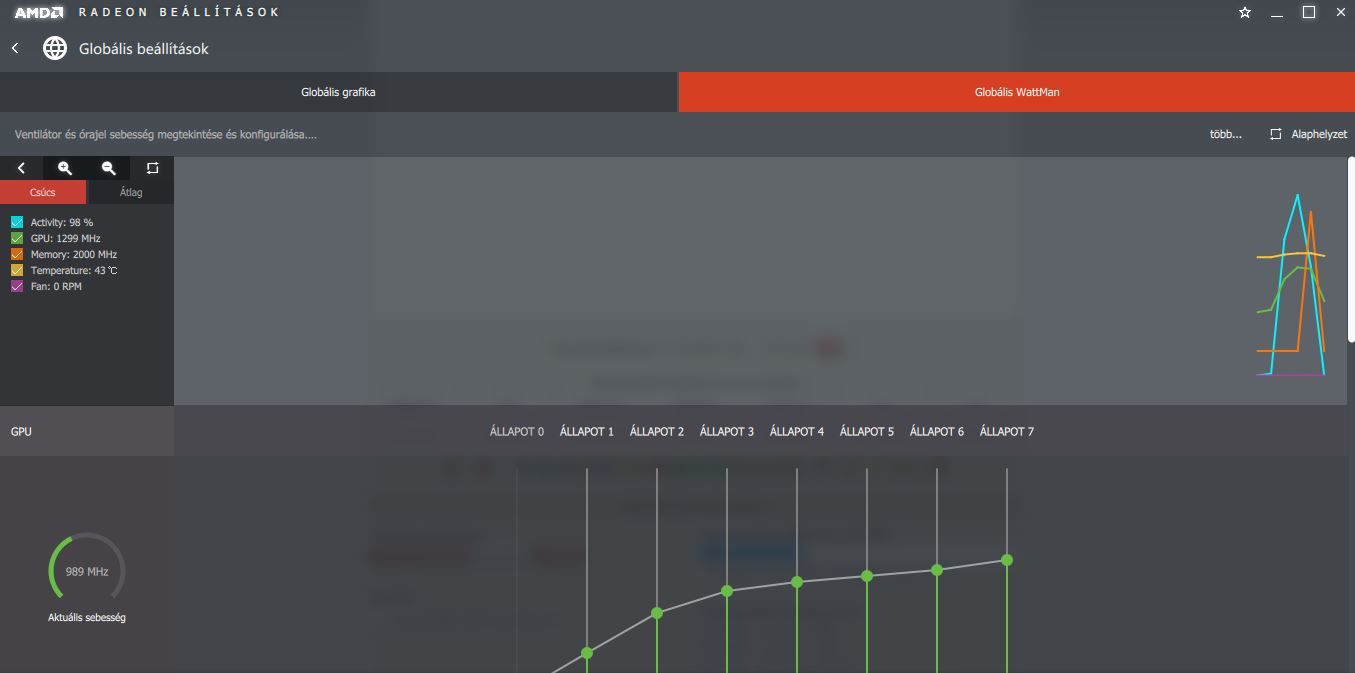Click Alaphelyzet reset button
Viewport: 1355px width, 673px height.
click(x=1309, y=134)
